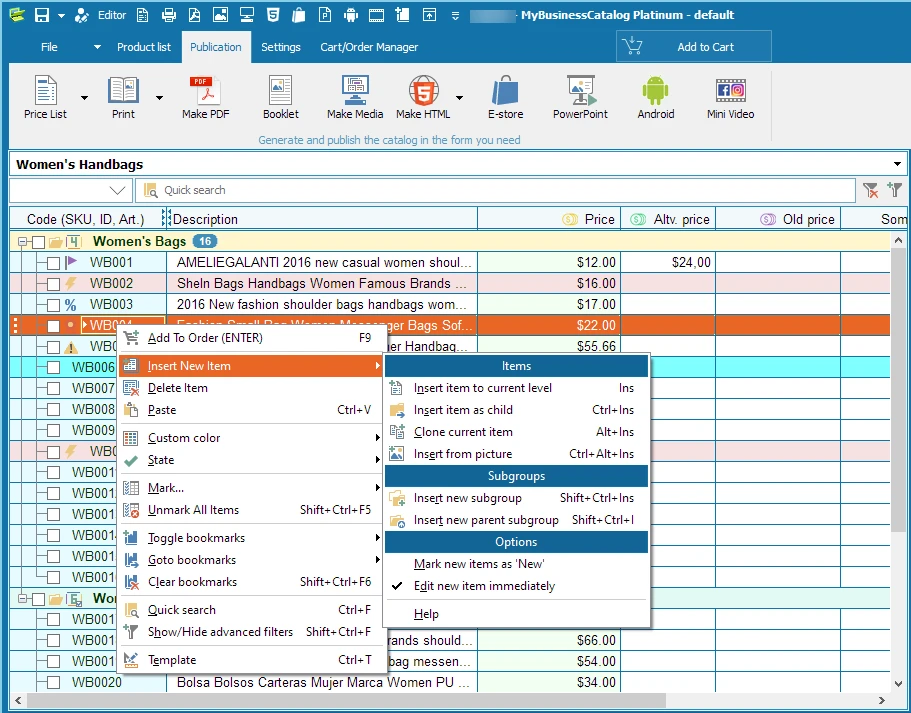
Task: Choose Delete Item from context menu
Action: pyautogui.click(x=252, y=388)
